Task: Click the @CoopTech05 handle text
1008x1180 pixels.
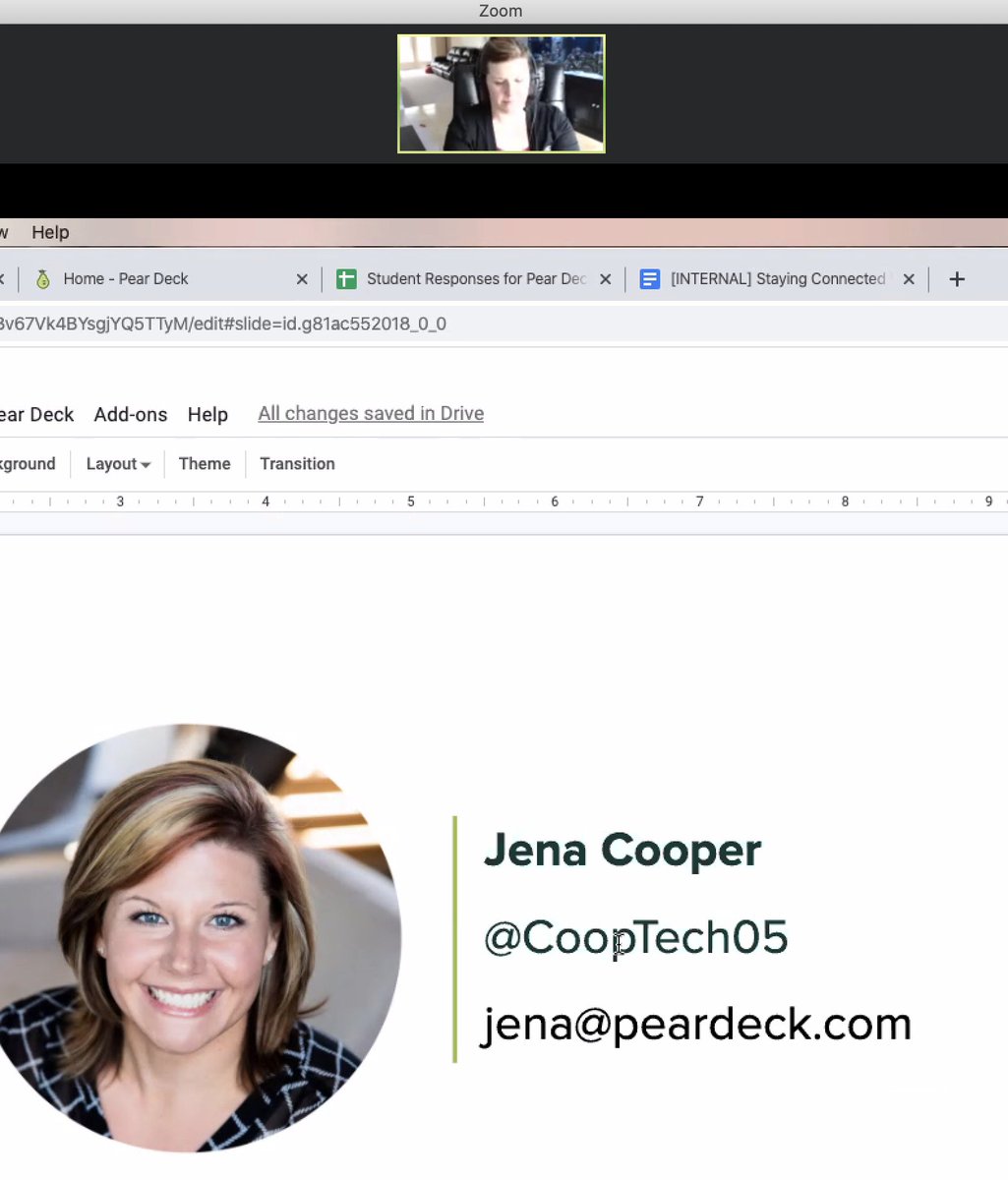Action: click(636, 937)
